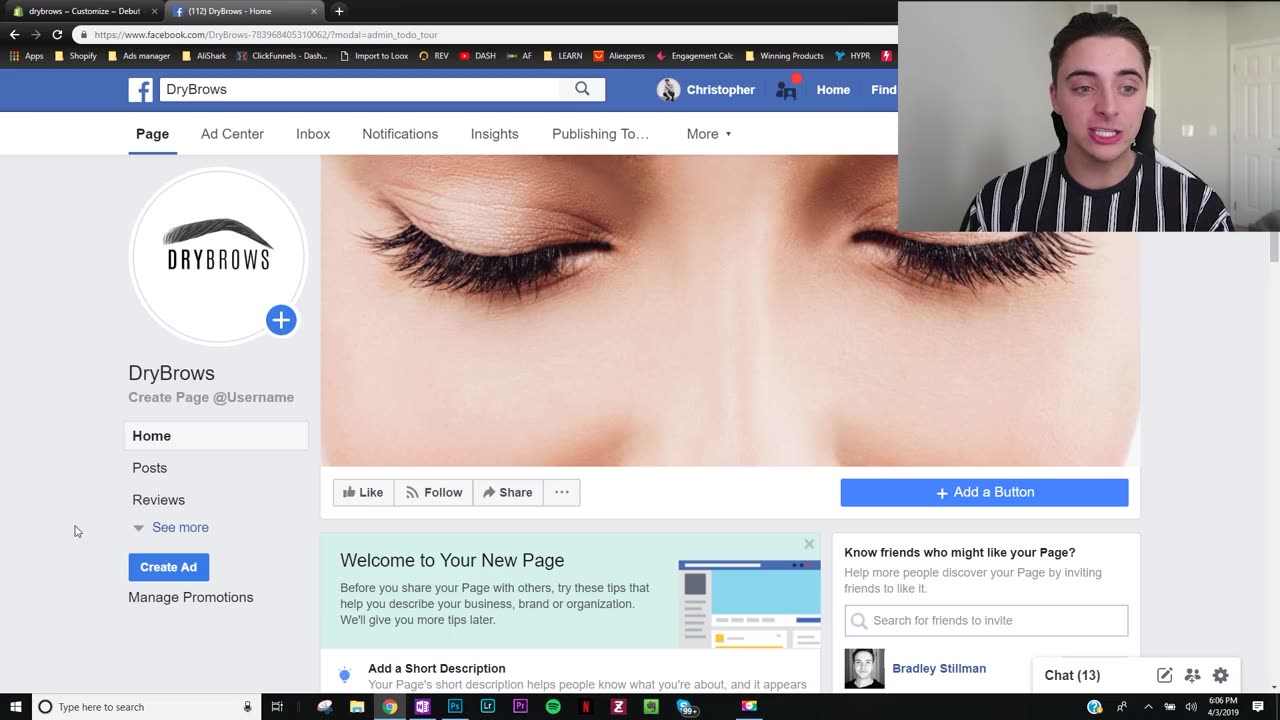Open a new browser tab with plus
Viewport: 1280px width, 720px height.
(x=339, y=11)
